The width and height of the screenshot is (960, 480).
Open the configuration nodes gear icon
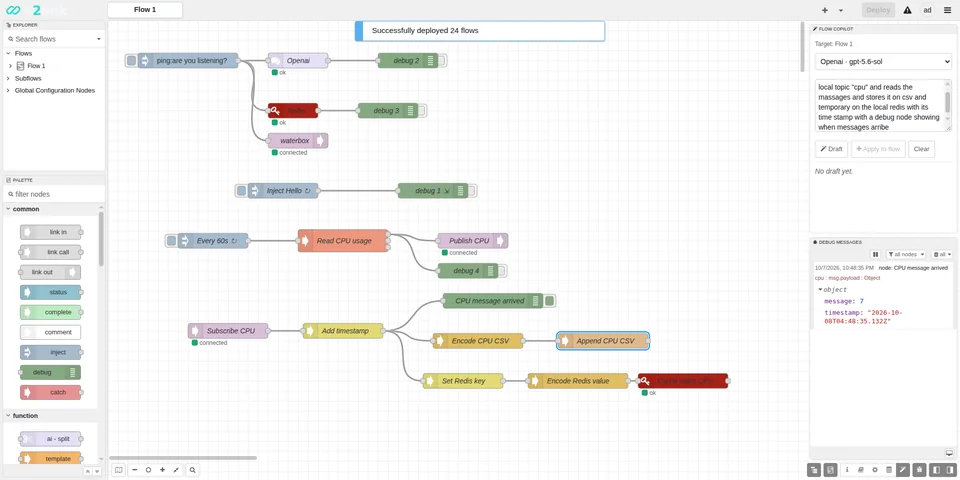click(x=875, y=470)
